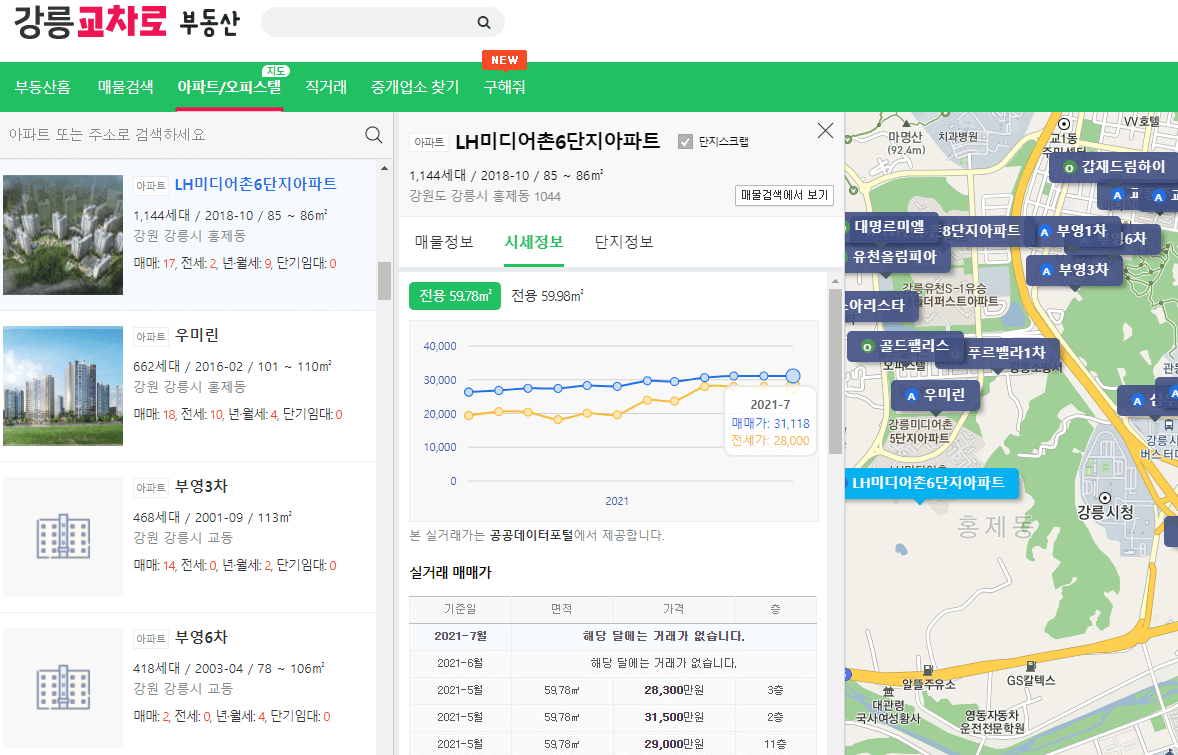Click the 알뜰주유소 fuel pump icon on the map
This screenshot has width=1178, height=755.
pos(927,671)
